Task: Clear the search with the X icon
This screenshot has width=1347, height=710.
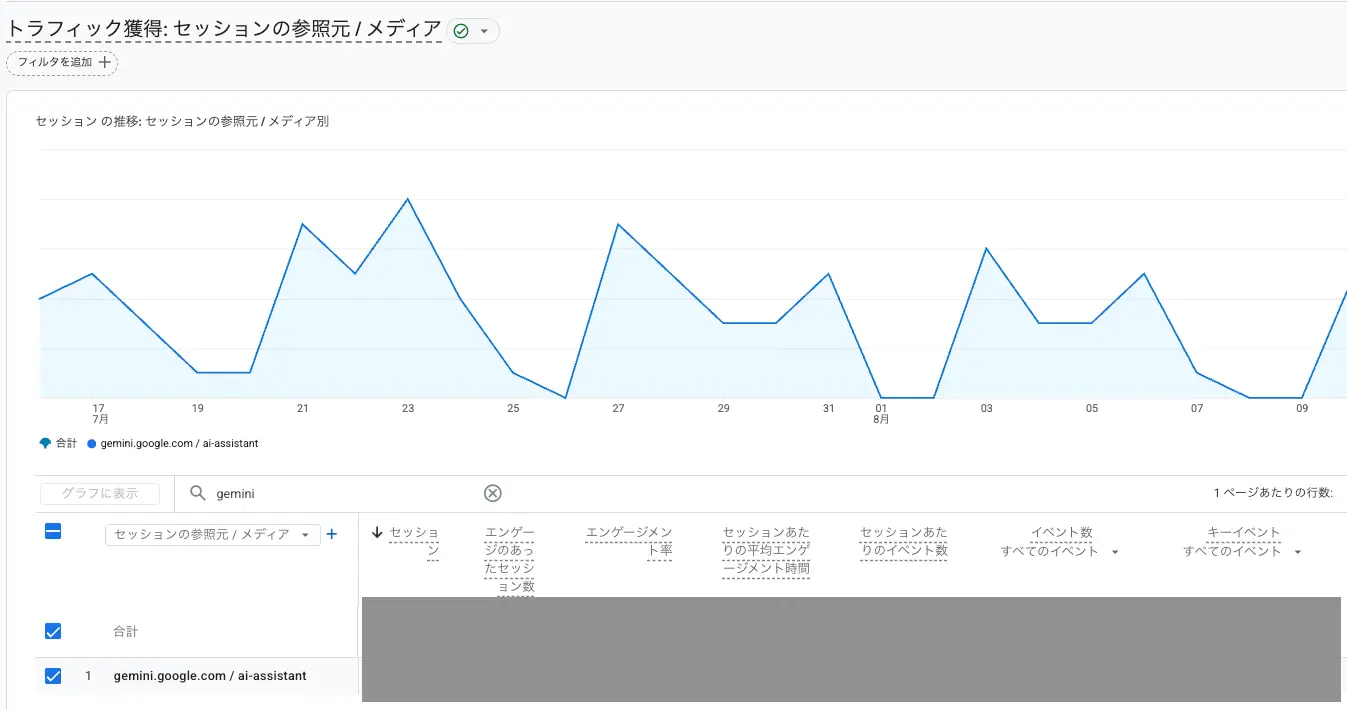Action: [x=493, y=493]
